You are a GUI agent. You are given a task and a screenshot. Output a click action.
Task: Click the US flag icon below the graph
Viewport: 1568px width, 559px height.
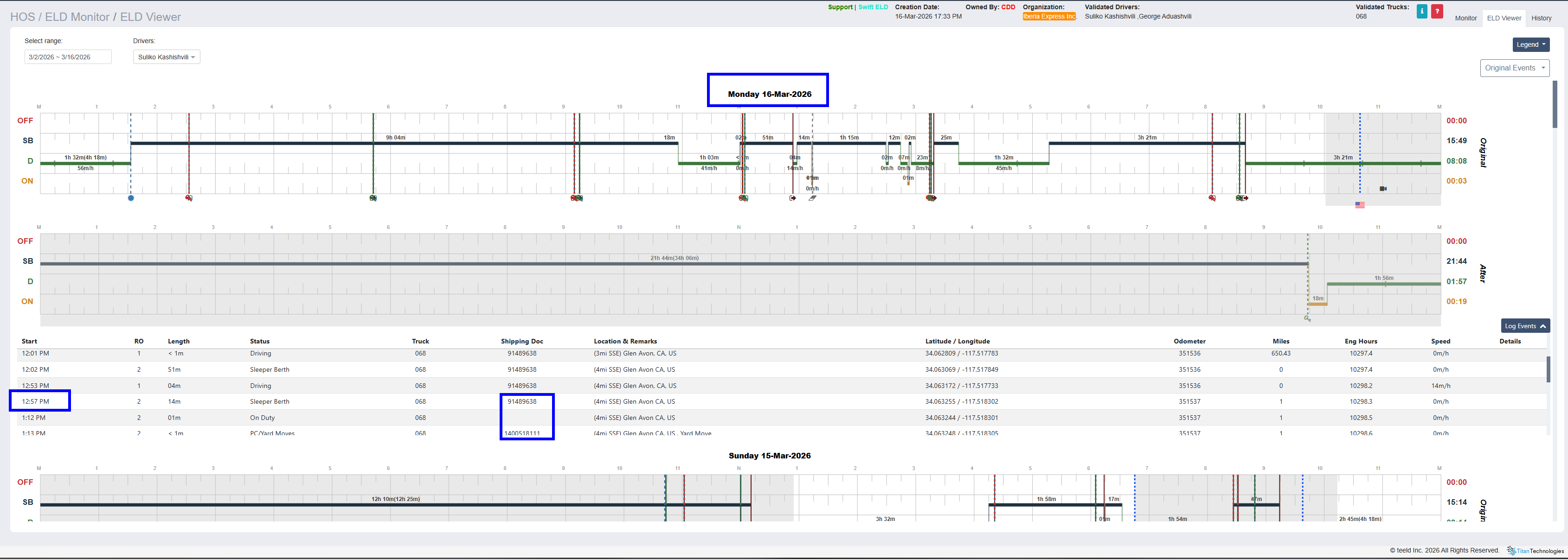click(x=1360, y=205)
